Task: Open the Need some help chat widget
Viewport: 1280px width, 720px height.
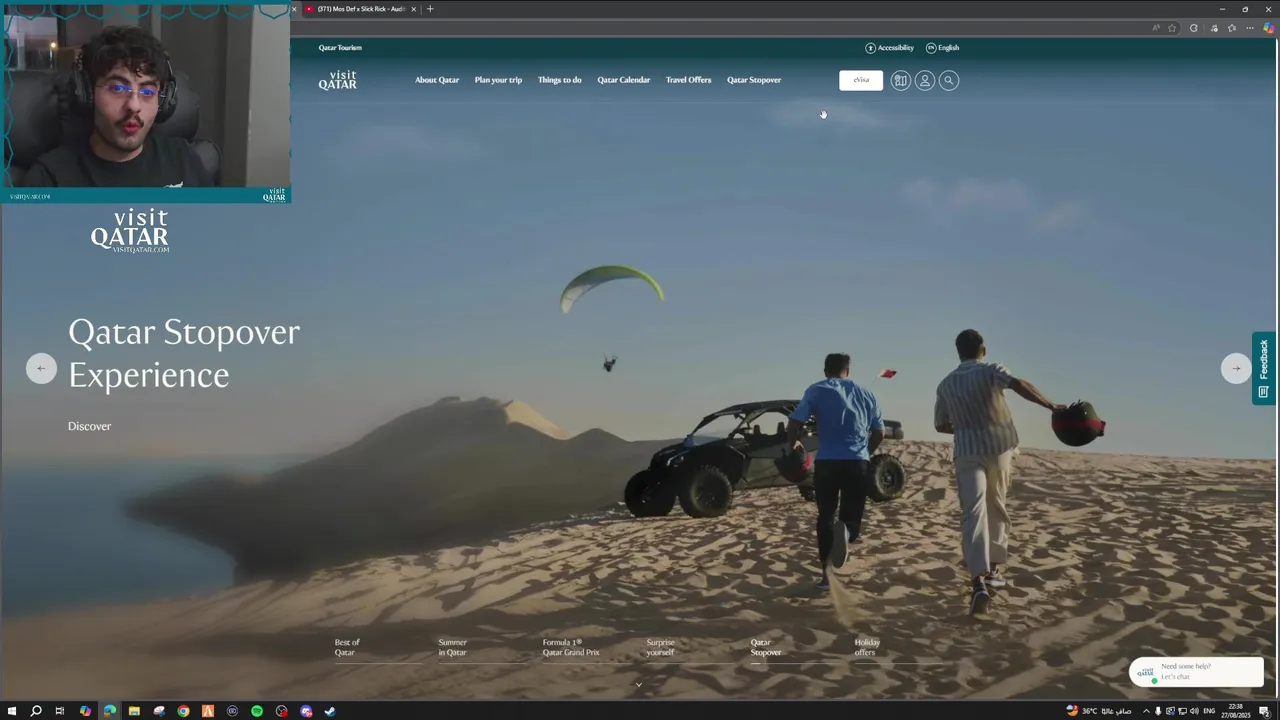Action: tap(1196, 672)
